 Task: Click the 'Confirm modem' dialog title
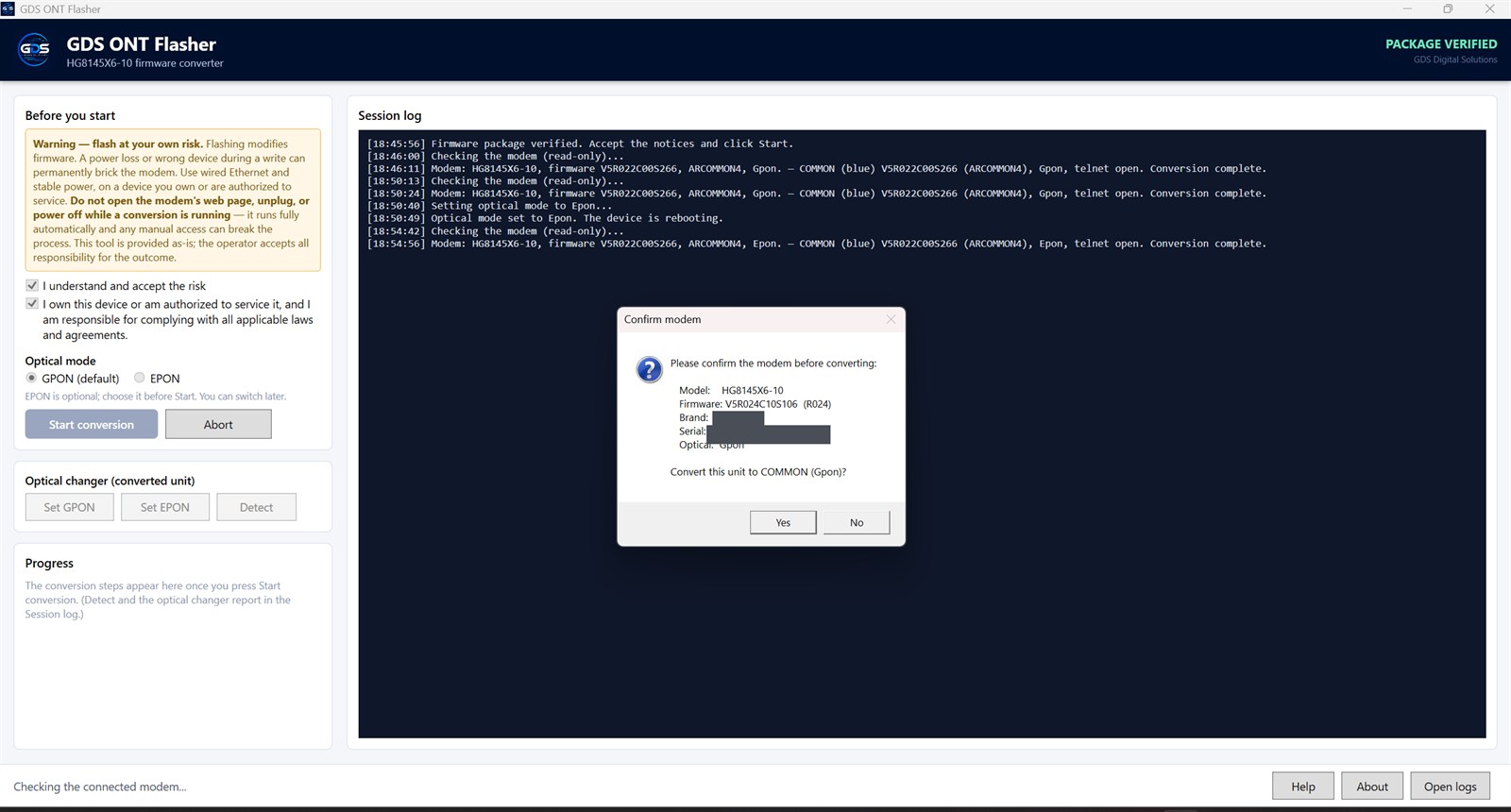pyautogui.click(x=662, y=319)
